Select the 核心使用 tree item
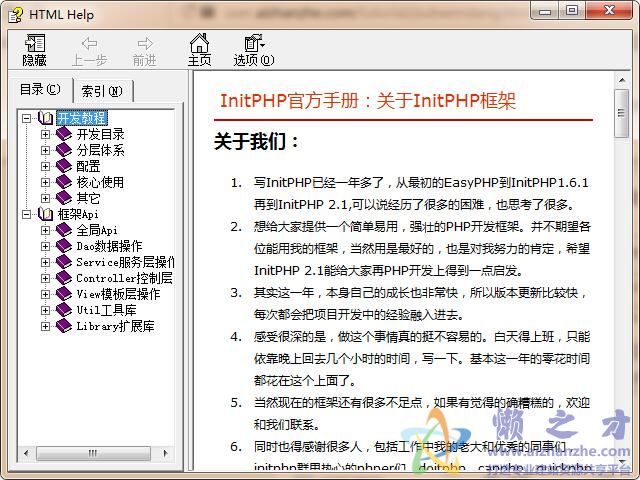The image size is (640, 480). coord(100,182)
